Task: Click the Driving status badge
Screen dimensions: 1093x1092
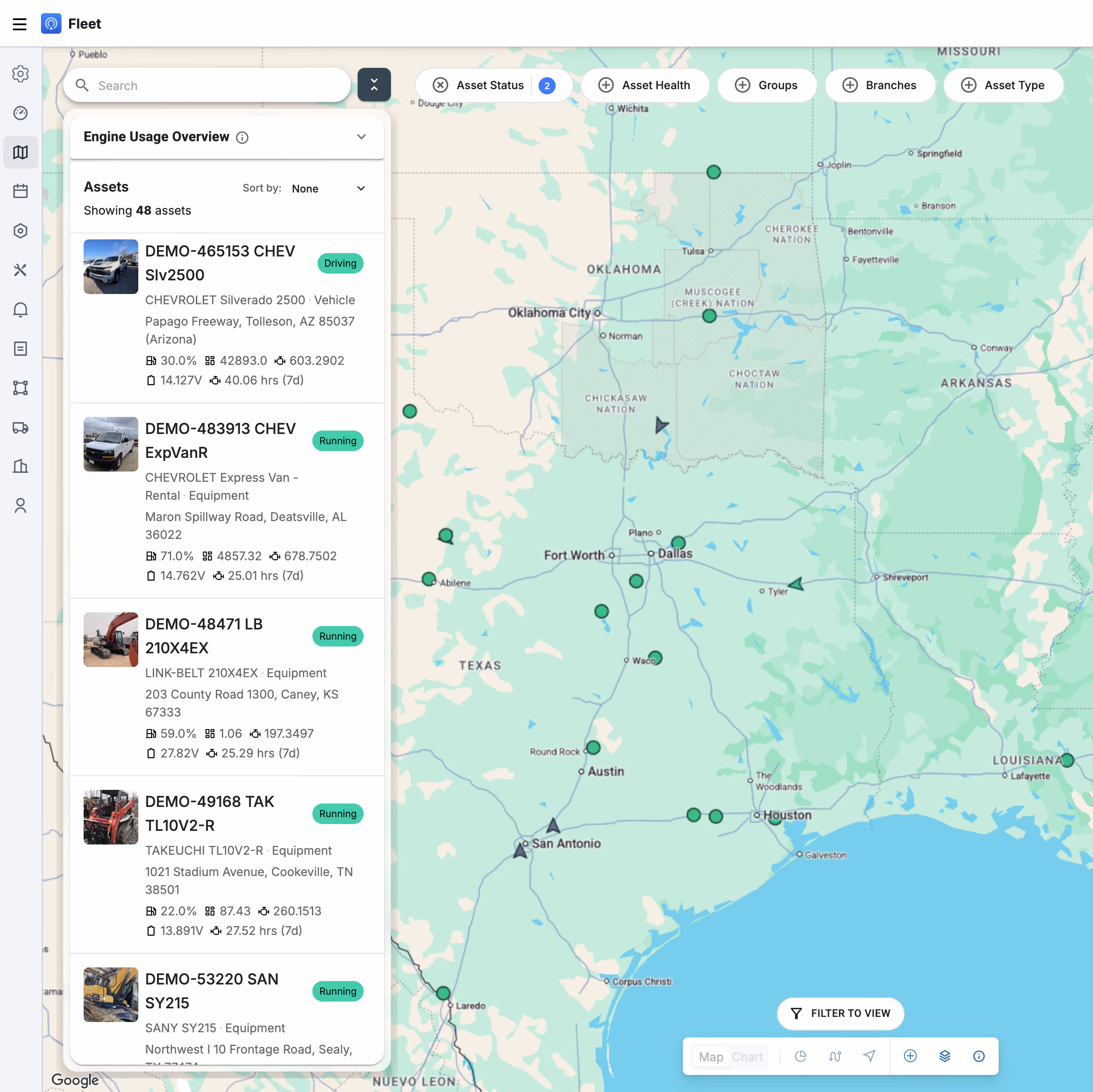Action: 340,264
